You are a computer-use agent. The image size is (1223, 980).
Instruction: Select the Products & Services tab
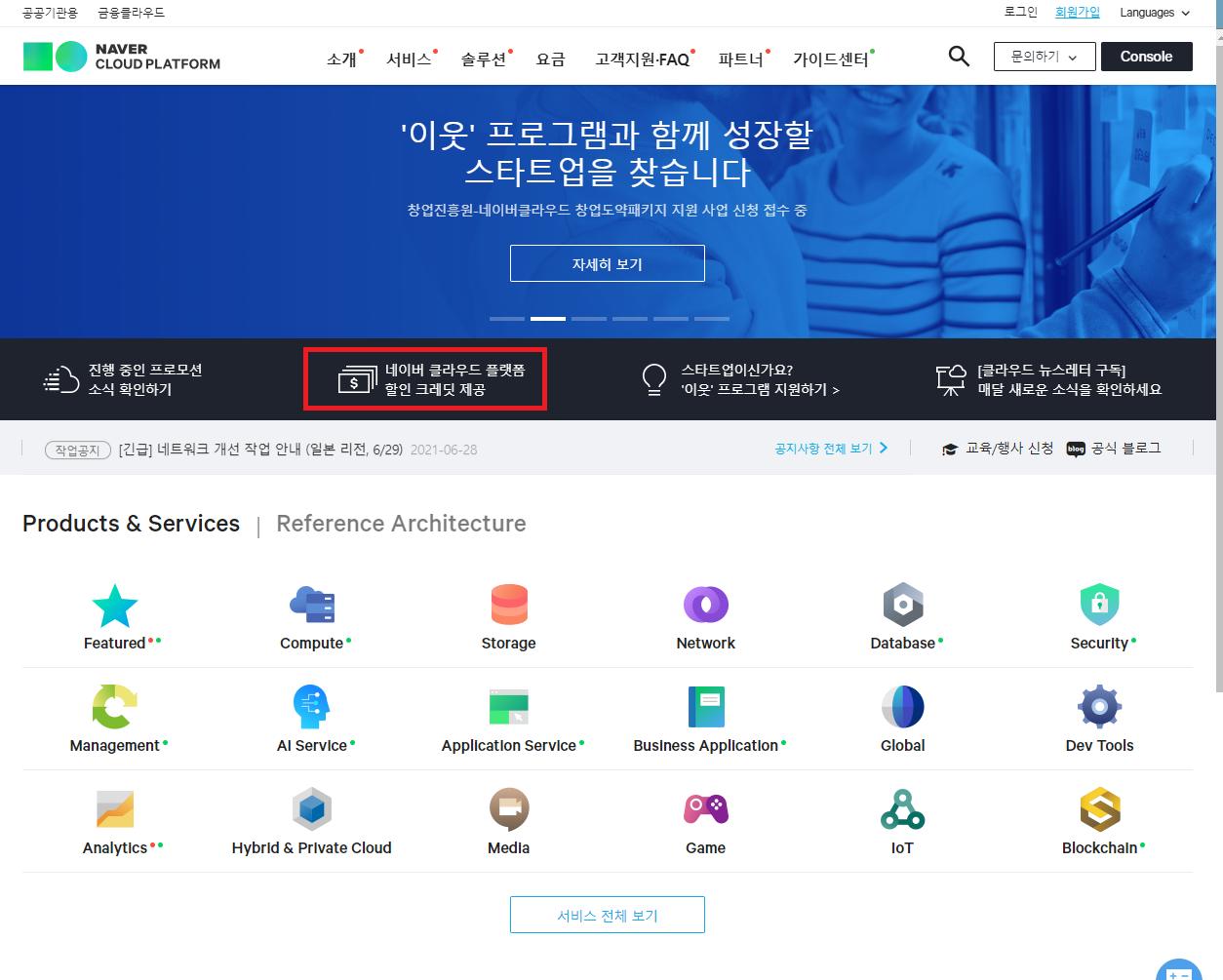pos(131,524)
